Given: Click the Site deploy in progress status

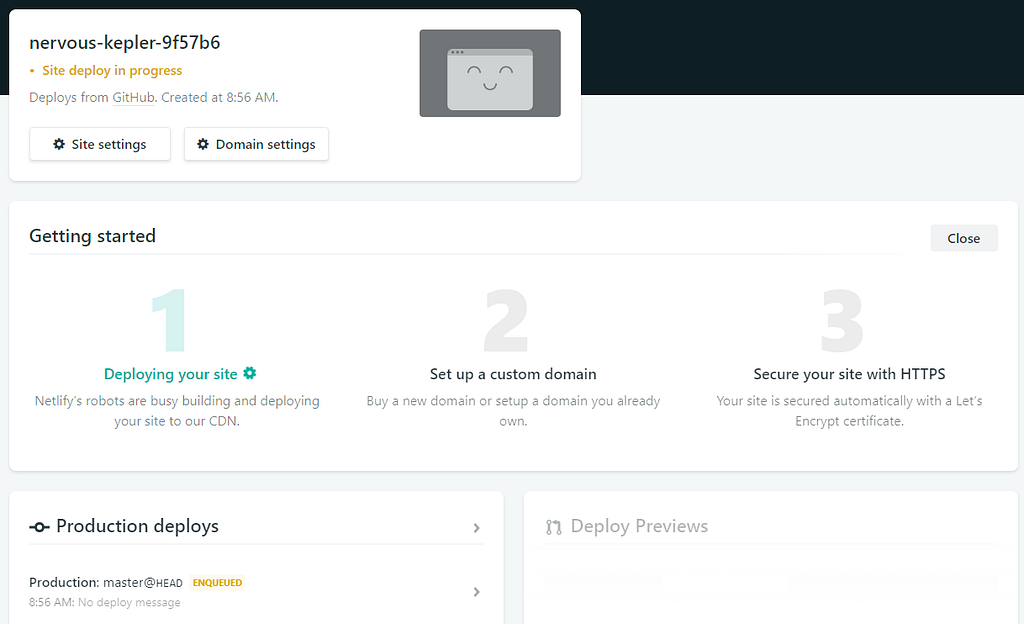Looking at the screenshot, I should [x=112, y=70].
